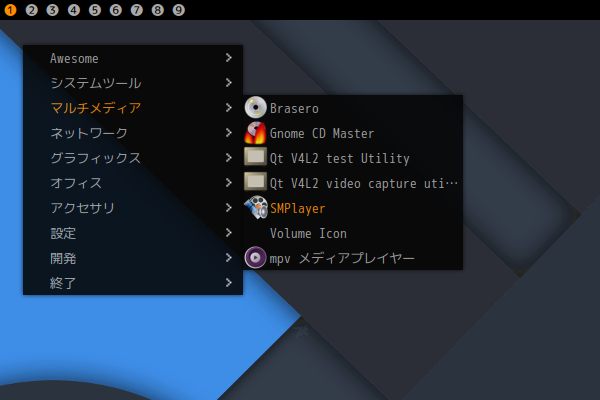Open the オフィス menu entry
This screenshot has height=400, width=600.
click(x=133, y=183)
